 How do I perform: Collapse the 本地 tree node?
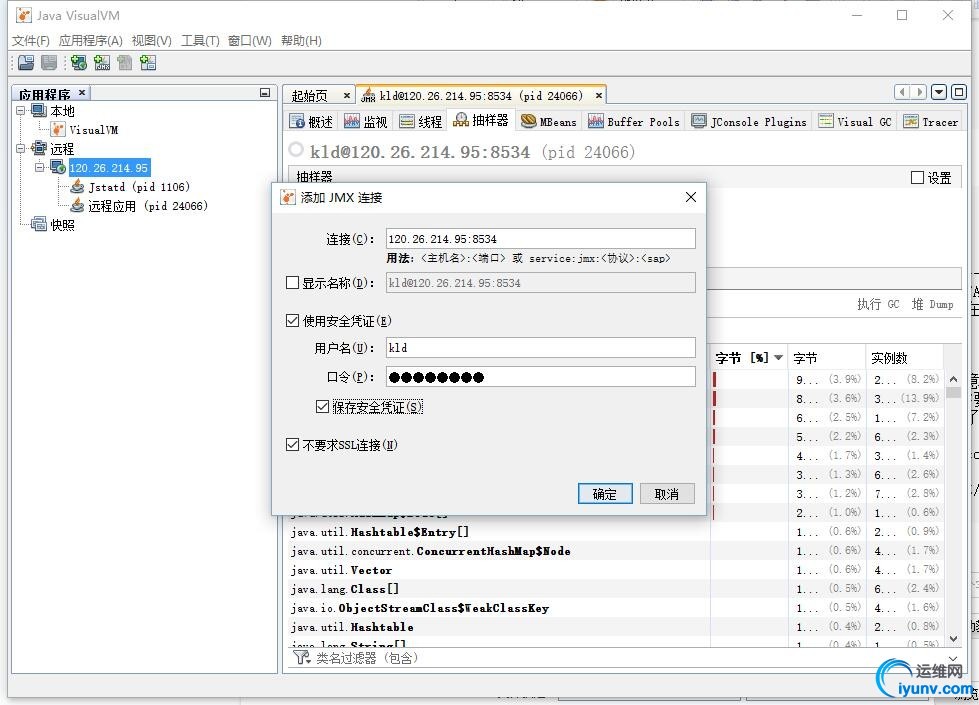[x=21, y=111]
